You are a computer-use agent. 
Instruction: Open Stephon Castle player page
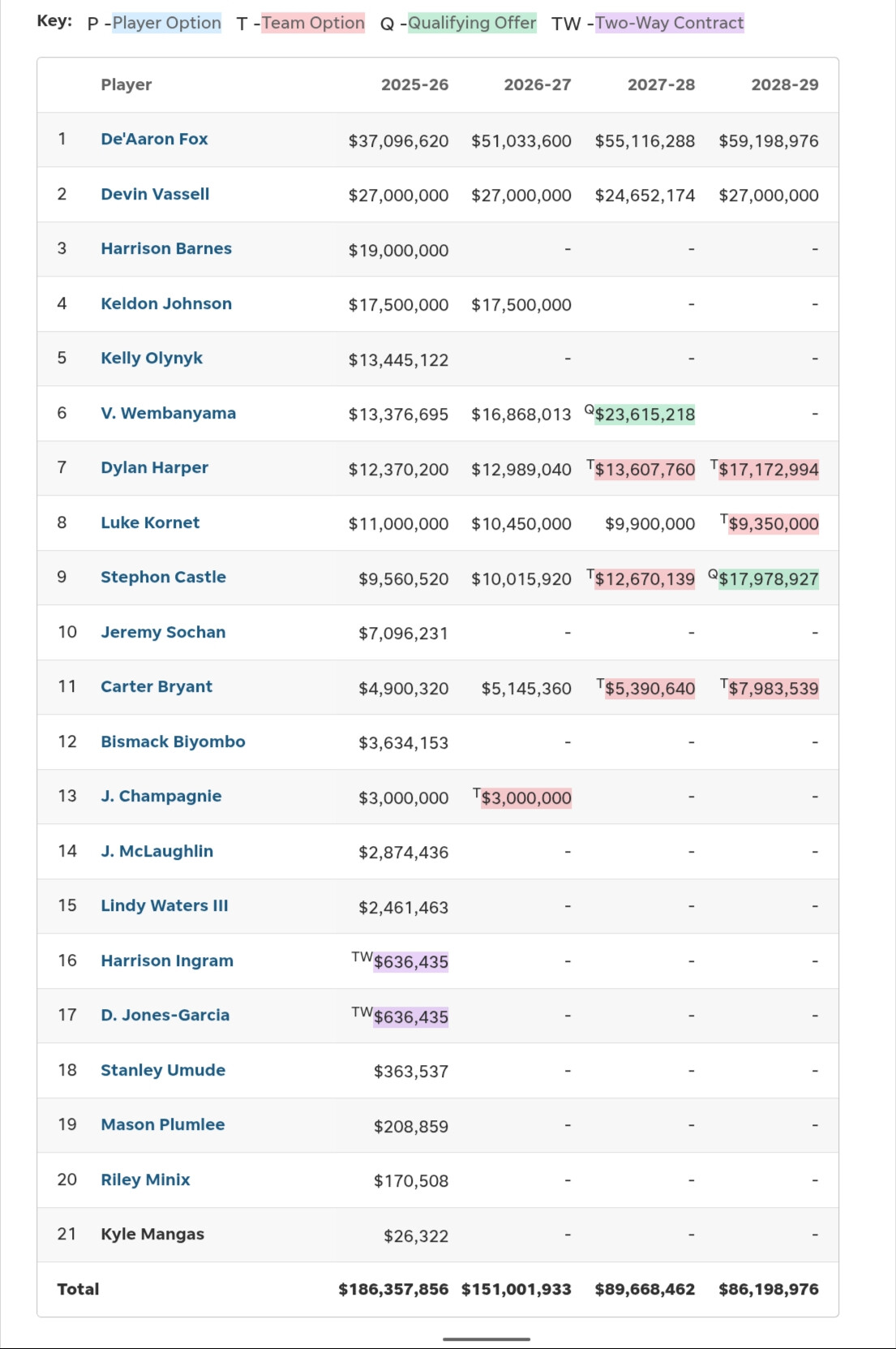(x=163, y=578)
